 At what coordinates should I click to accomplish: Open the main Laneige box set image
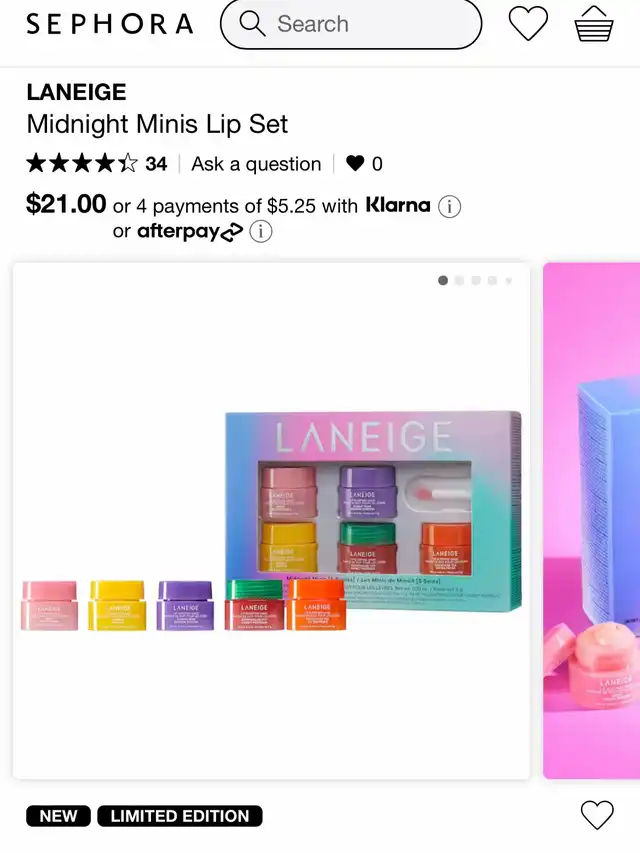pos(272,521)
